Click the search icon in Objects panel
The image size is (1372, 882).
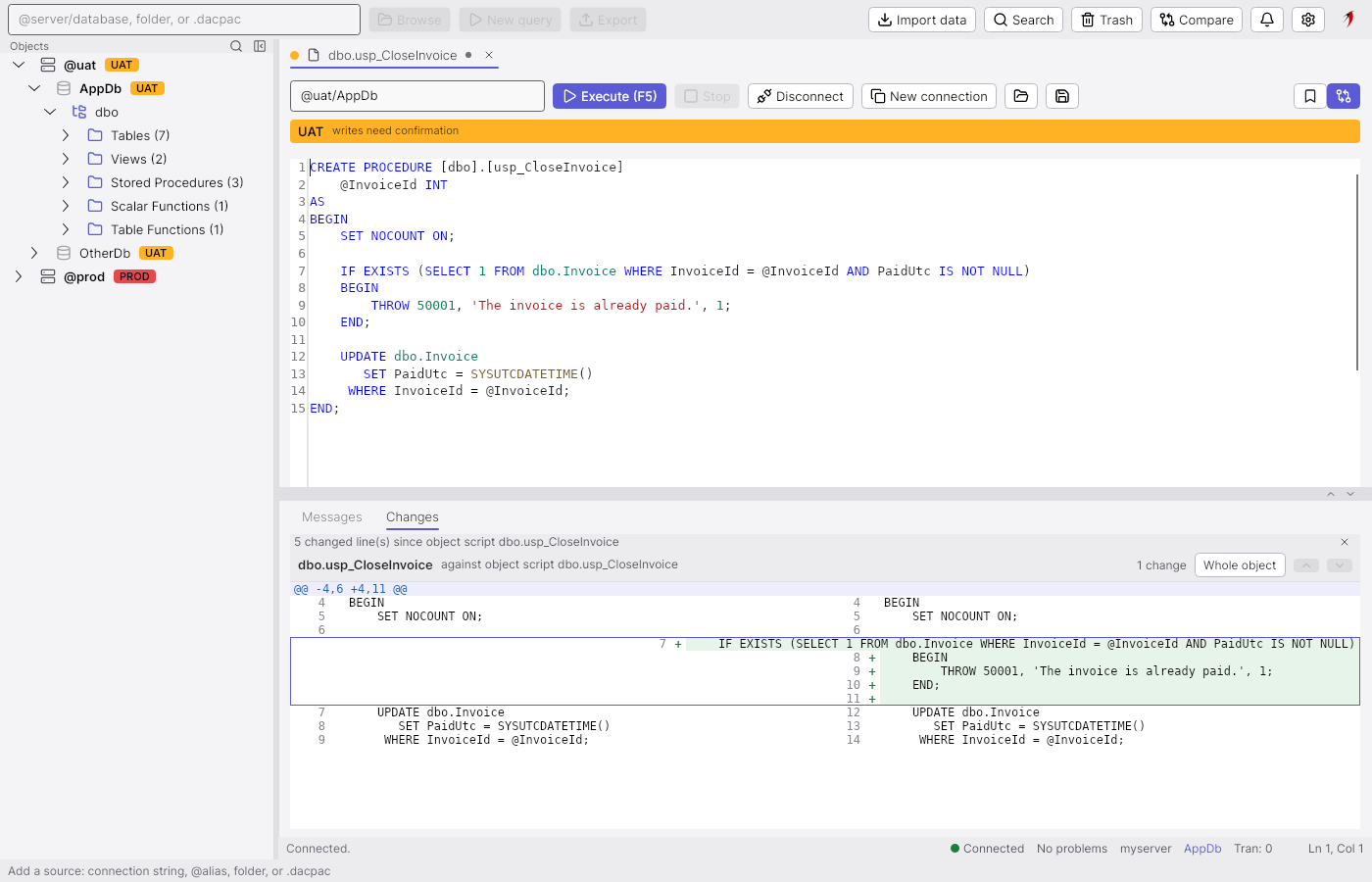pyautogui.click(x=236, y=46)
